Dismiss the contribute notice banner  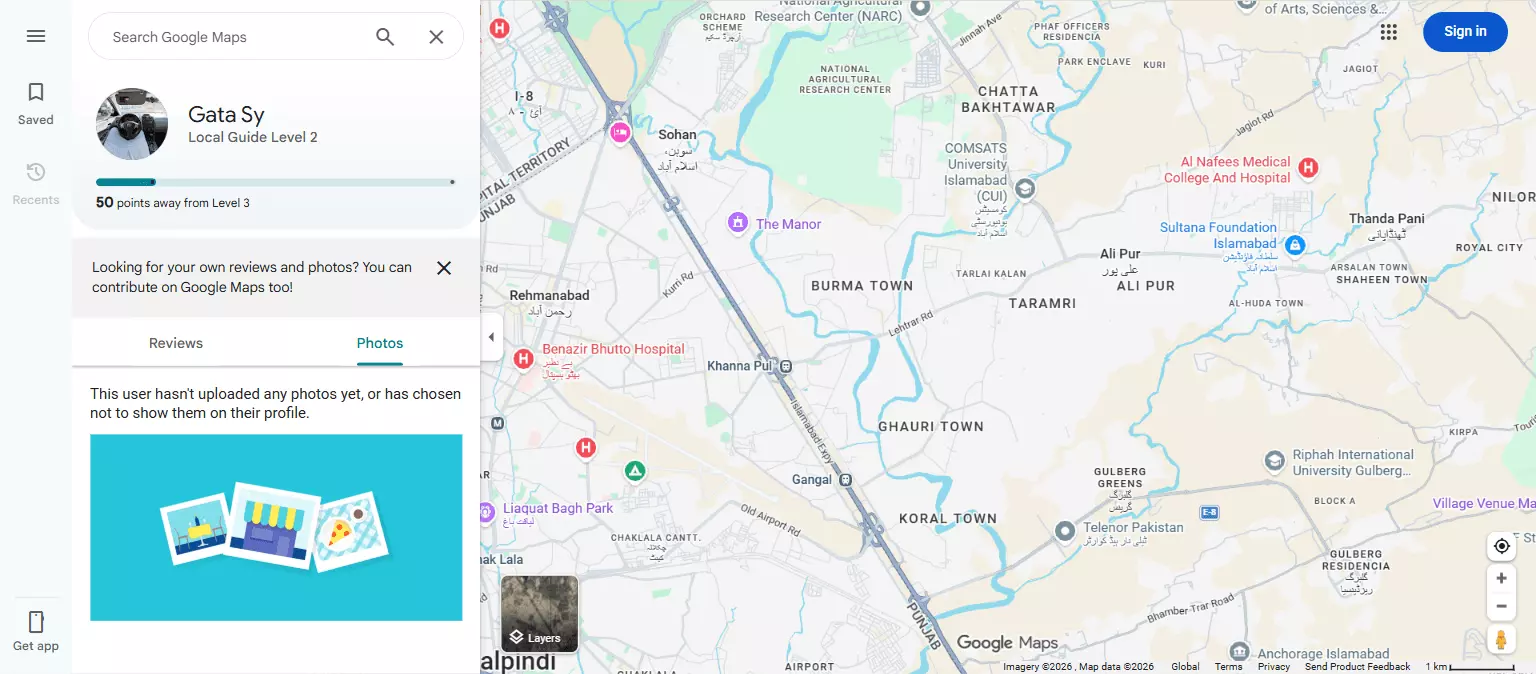444,268
